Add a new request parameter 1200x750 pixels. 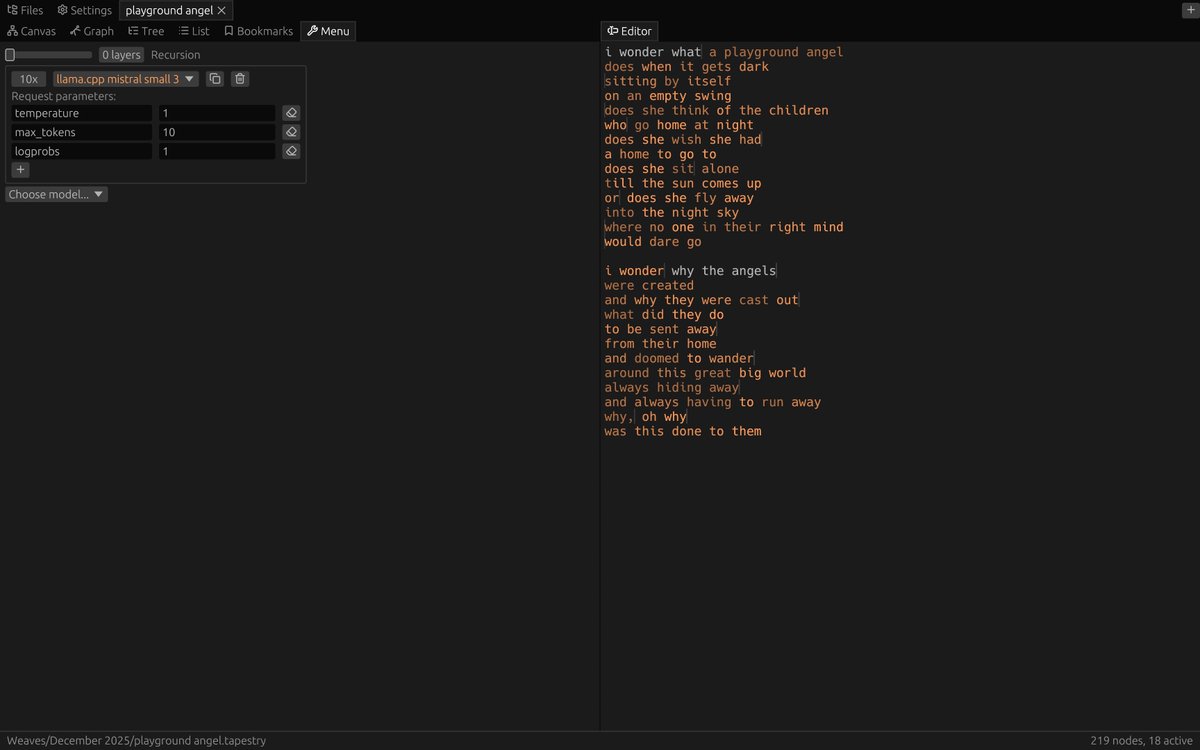click(20, 170)
